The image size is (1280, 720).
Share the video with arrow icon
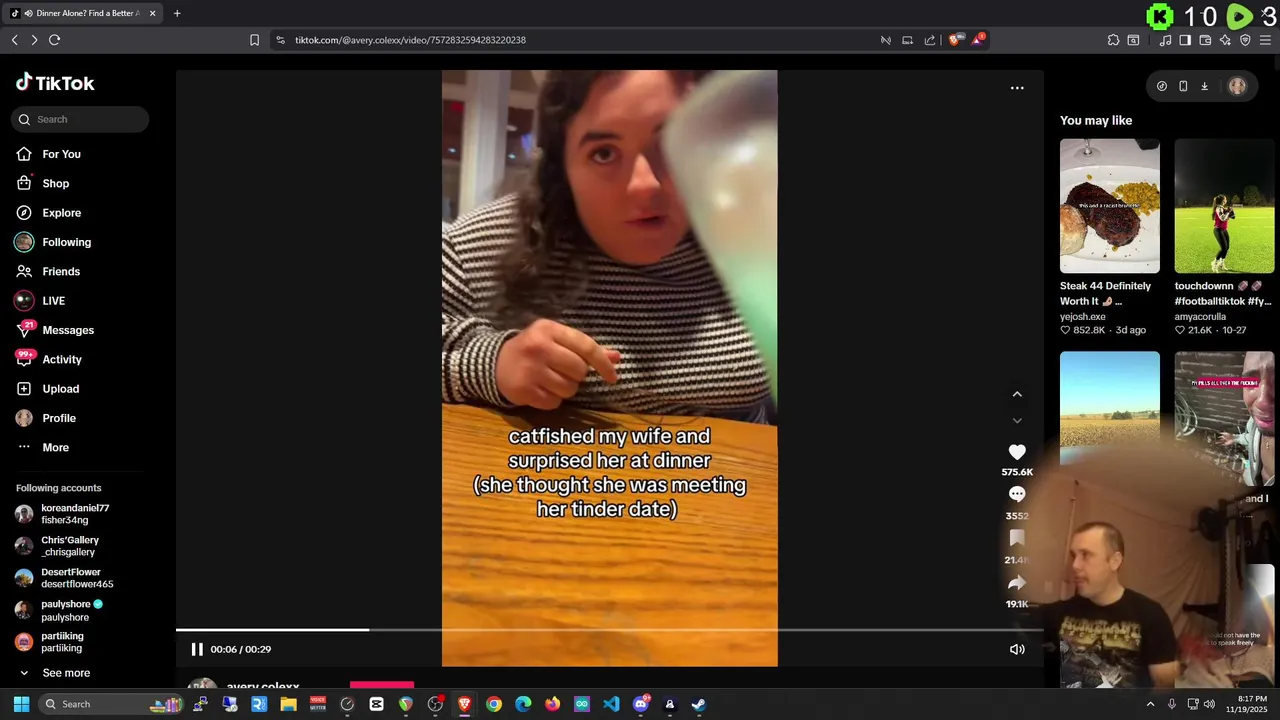click(1017, 583)
